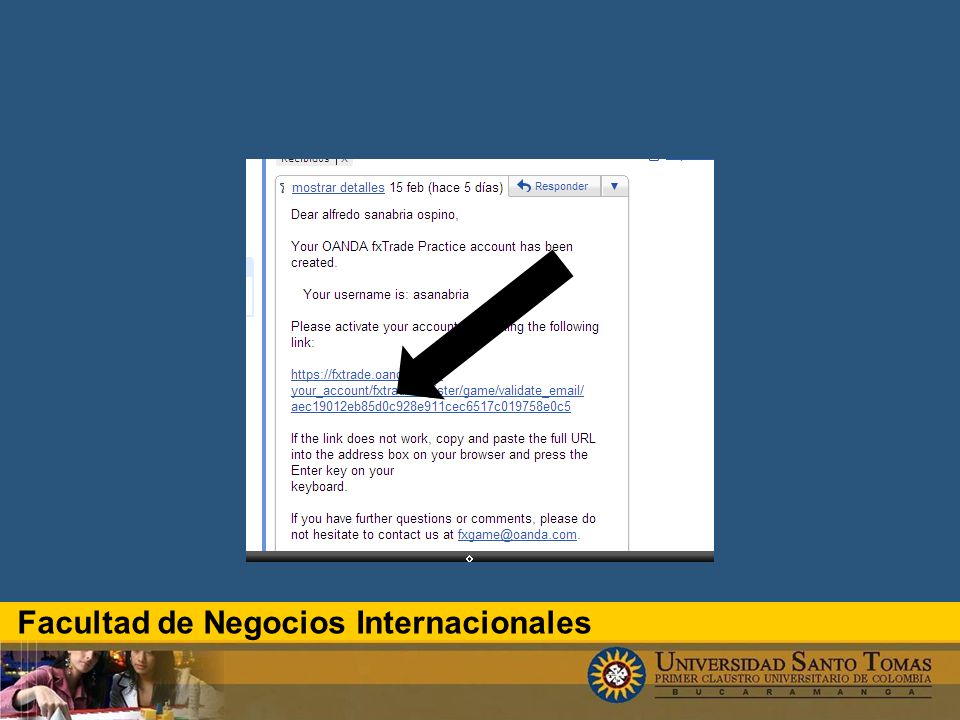Image resolution: width=960 pixels, height=720 pixels.
Task: Click the Universidad Santo Tomas emblem logo
Action: pyautogui.click(x=617, y=675)
